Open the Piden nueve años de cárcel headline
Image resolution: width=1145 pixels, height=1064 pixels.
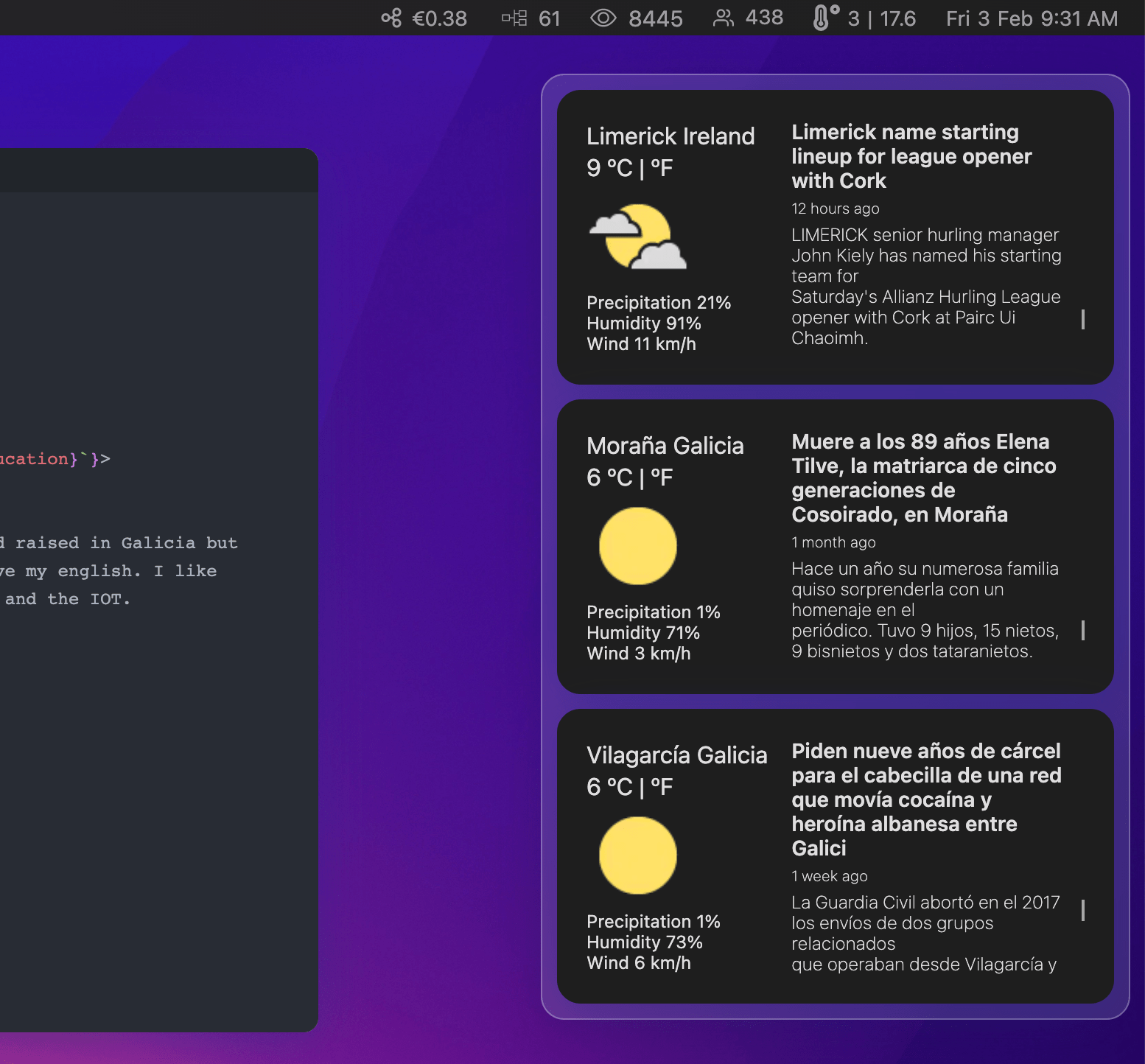coord(926,799)
